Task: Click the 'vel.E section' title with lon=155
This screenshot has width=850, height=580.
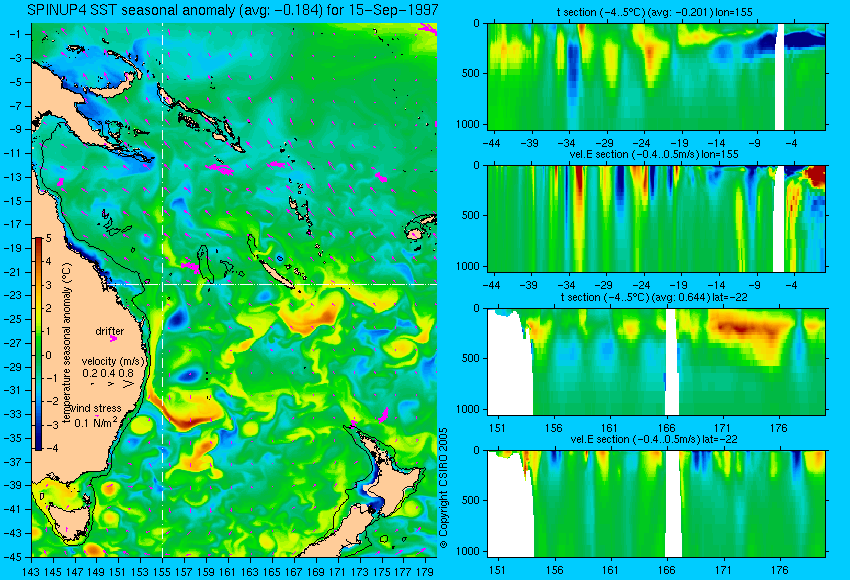Action: tap(654, 154)
